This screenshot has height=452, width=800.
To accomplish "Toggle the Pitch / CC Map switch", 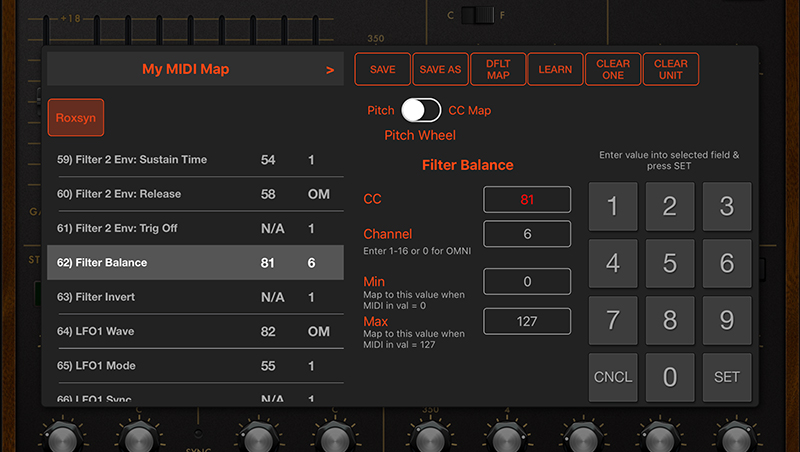I will (x=421, y=110).
